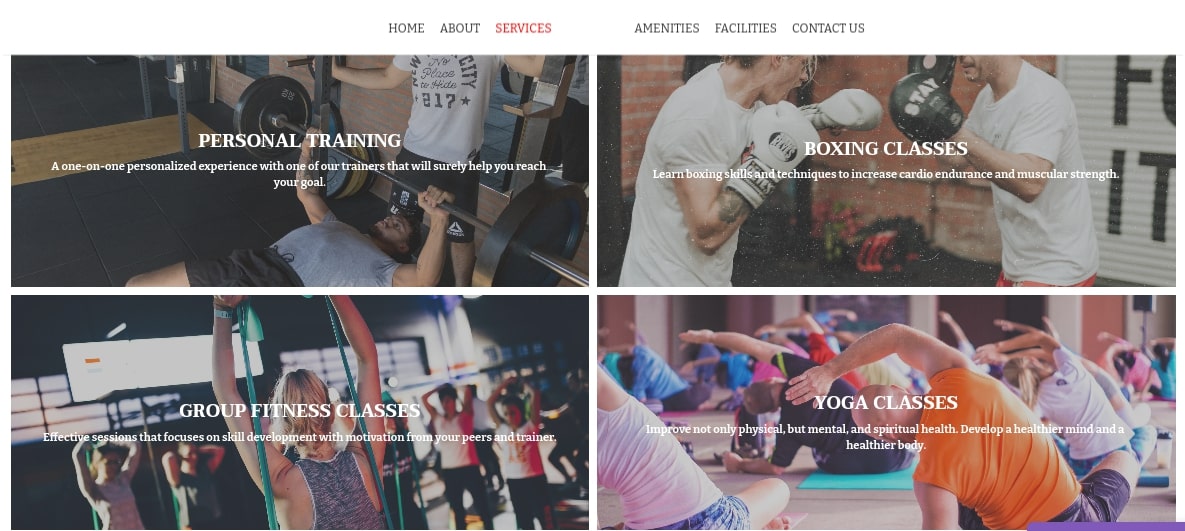Click the empty logo gap in navigation bar
Image resolution: width=1185 pixels, height=531 pixels.
point(593,28)
